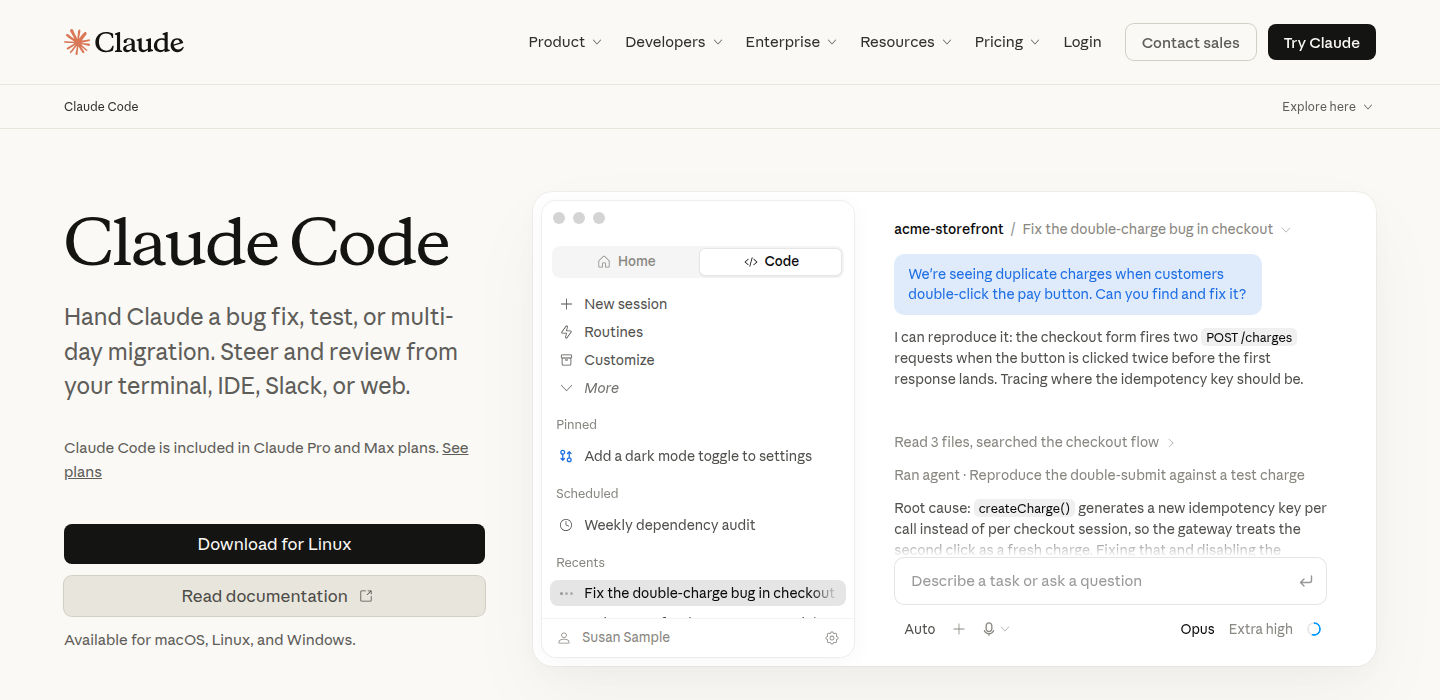Viewport: 1440px width, 700px height.
Task: Click the Claude Code breadcrumb label
Action: click(x=101, y=107)
